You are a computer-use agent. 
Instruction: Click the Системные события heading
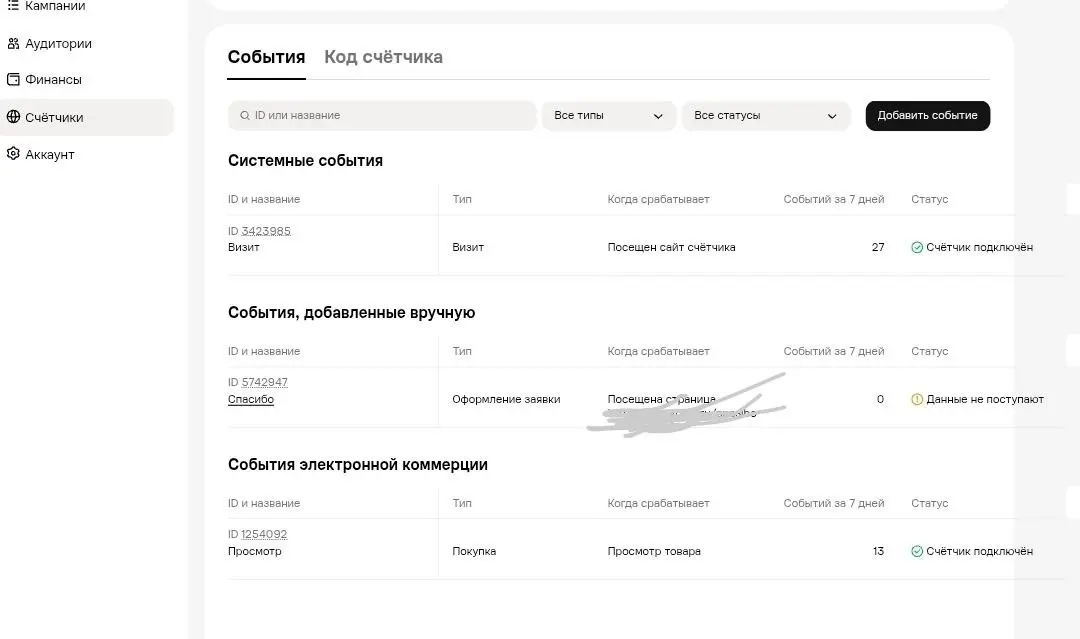[305, 160]
